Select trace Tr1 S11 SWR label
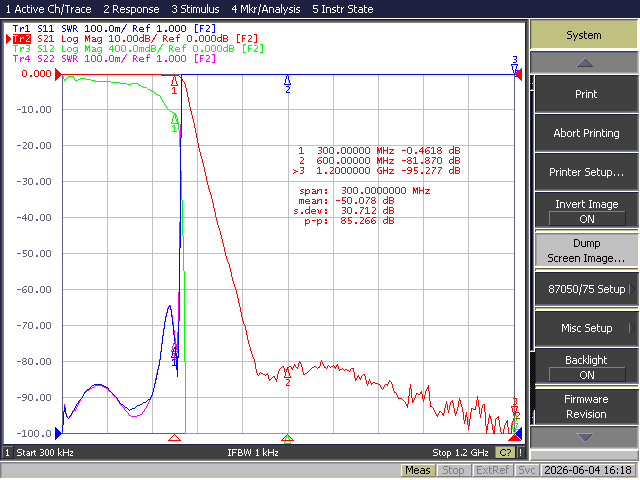The image size is (640, 480). click(x=114, y=29)
